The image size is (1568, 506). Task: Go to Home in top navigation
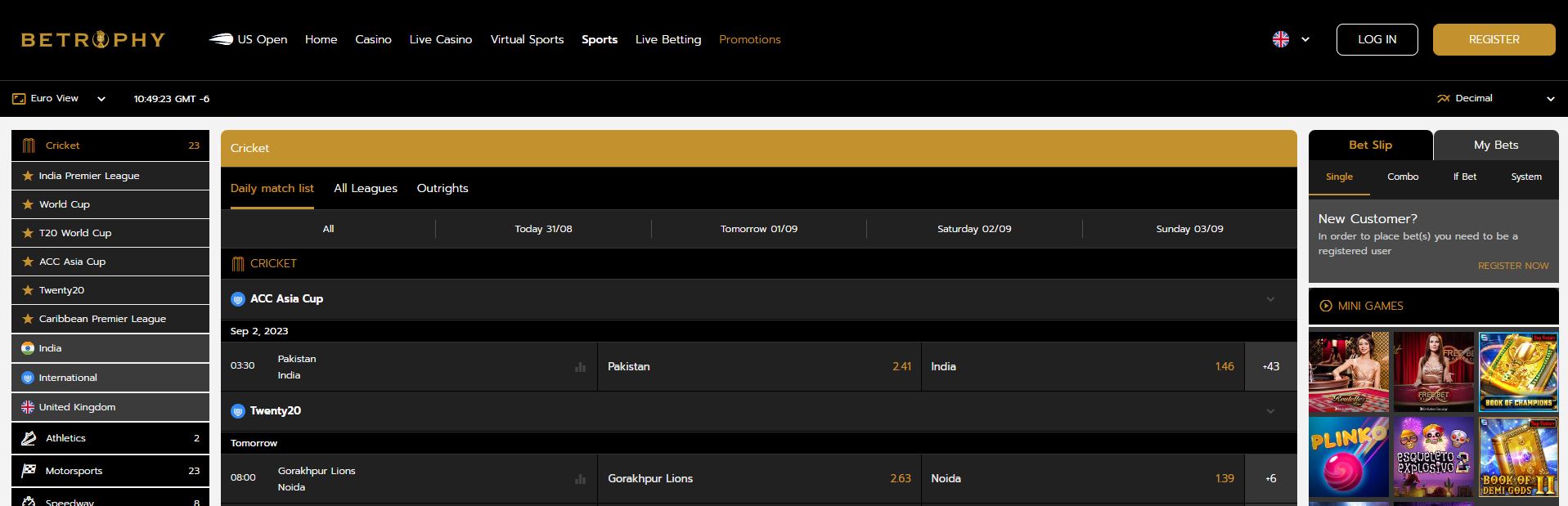[x=321, y=39]
